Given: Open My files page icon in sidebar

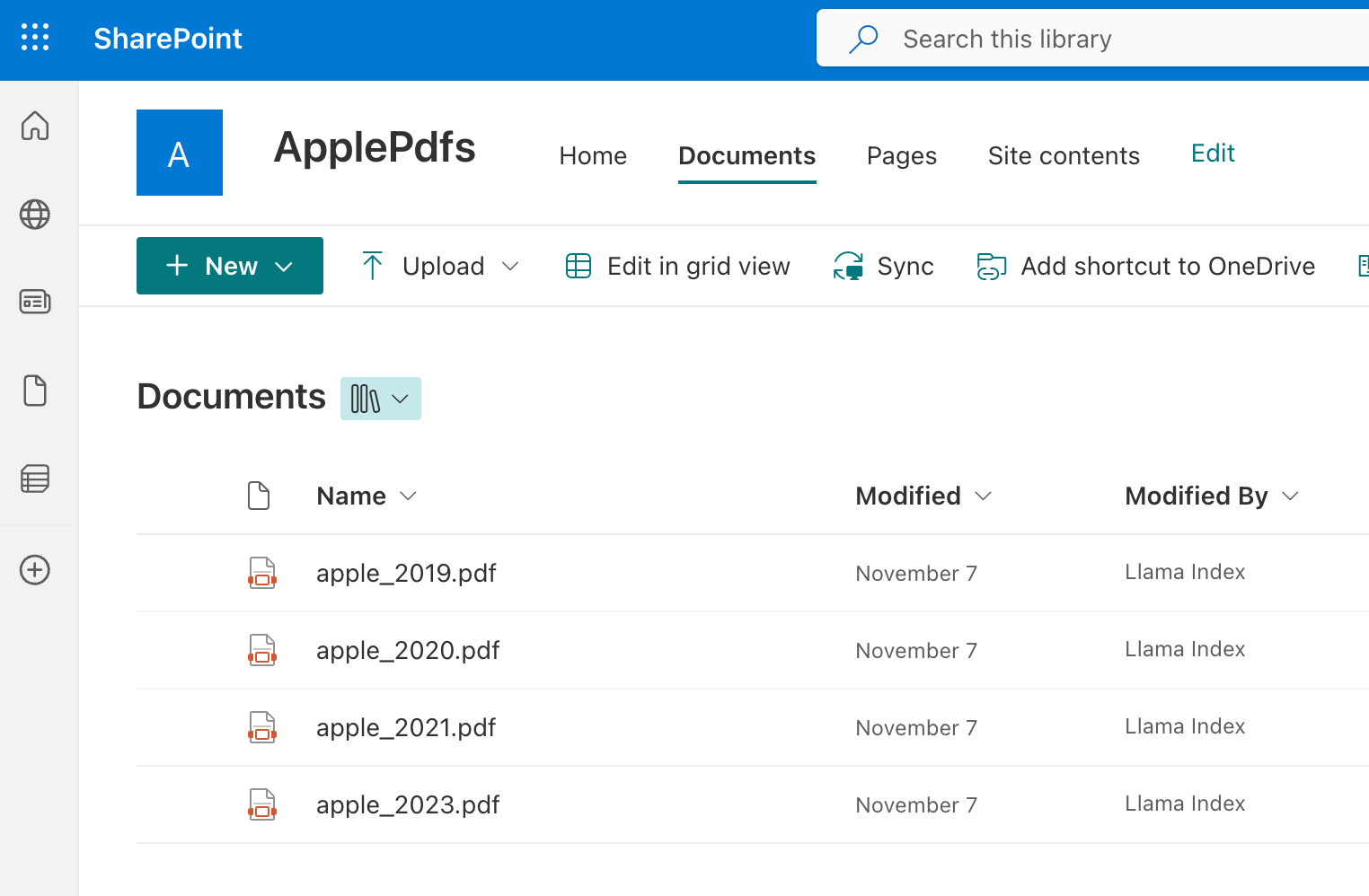Looking at the screenshot, I should (x=35, y=391).
